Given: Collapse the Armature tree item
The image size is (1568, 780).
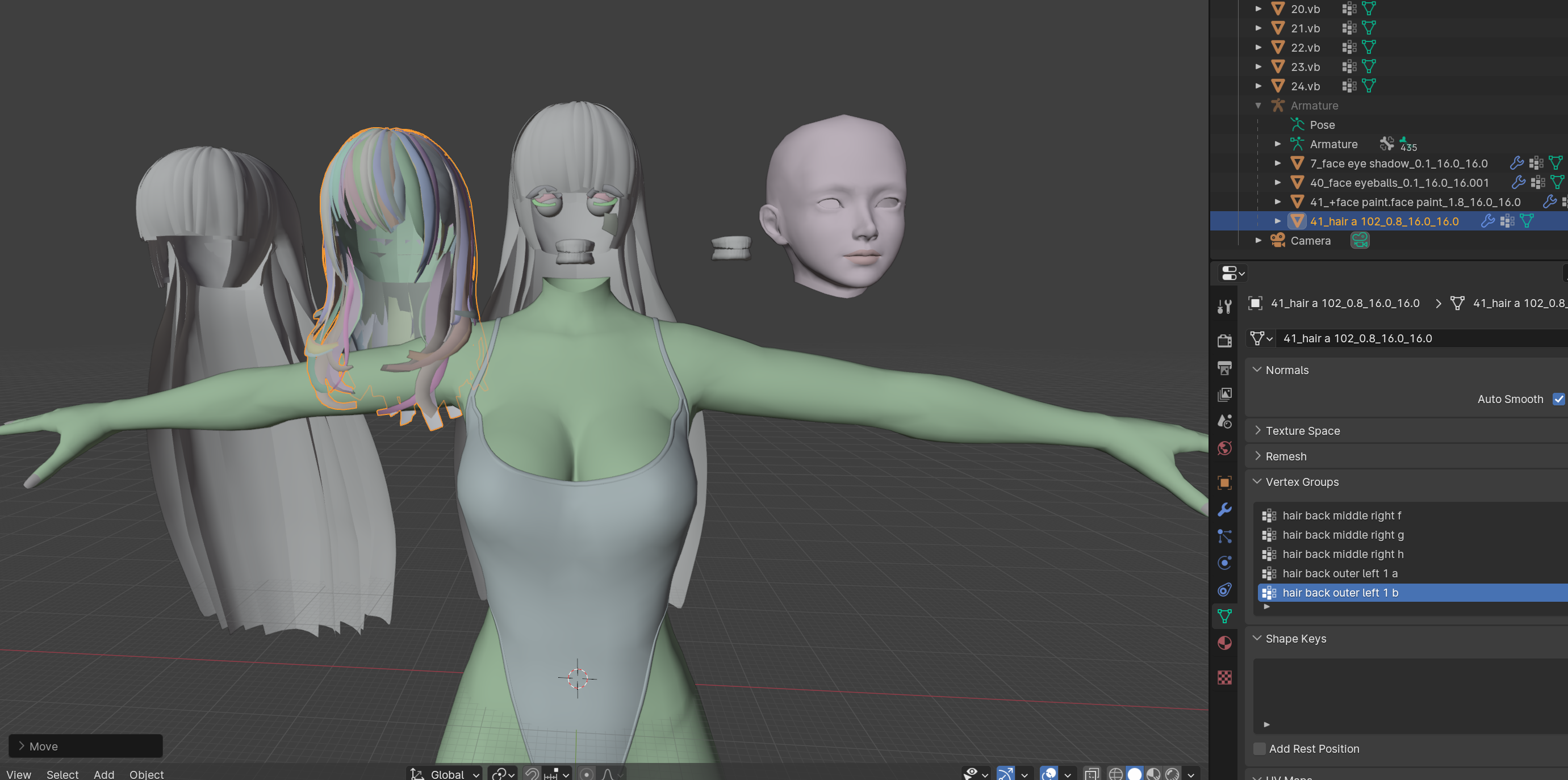Looking at the screenshot, I should tap(1258, 106).
